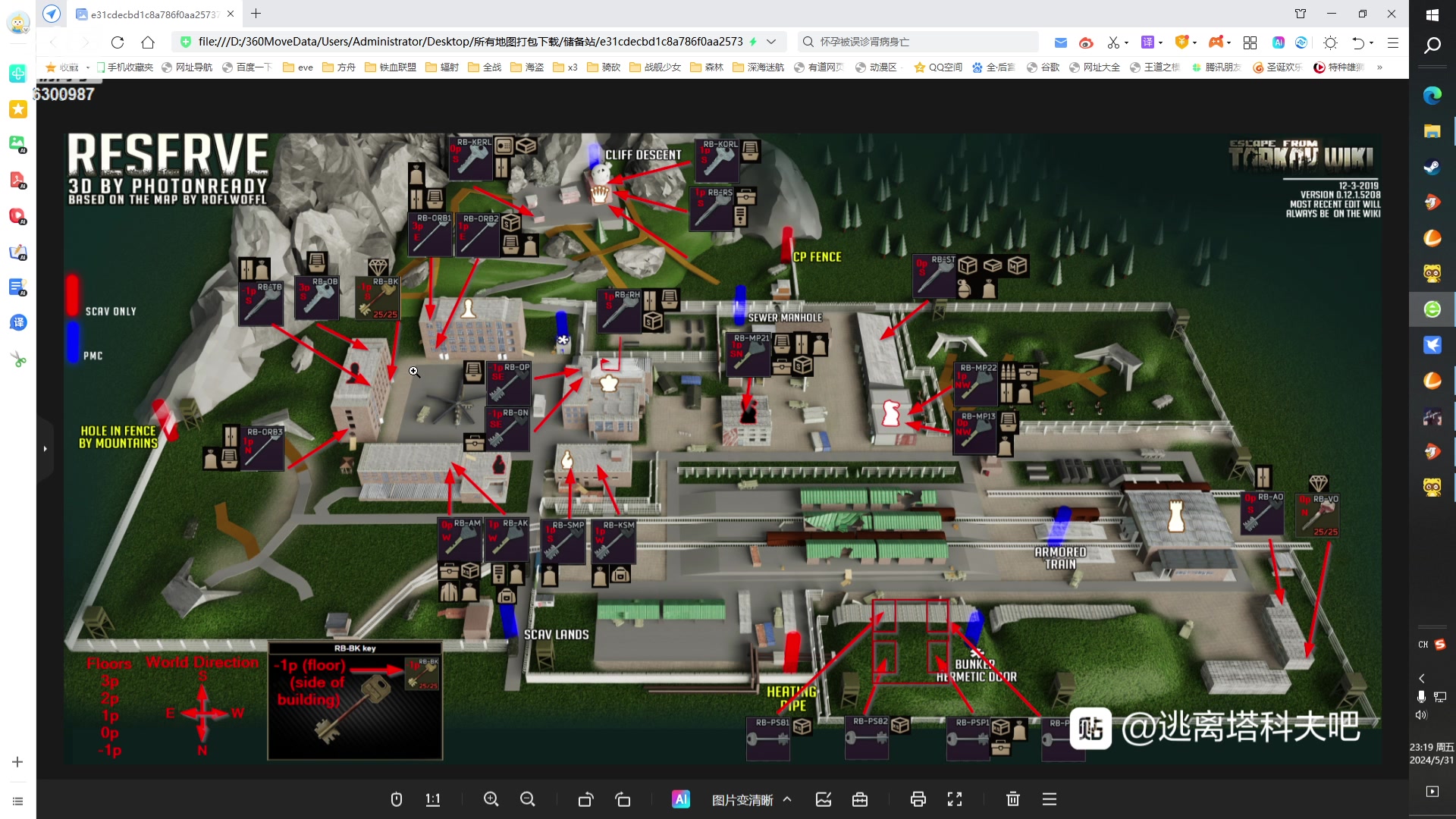The height and width of the screenshot is (819, 1456).
Task: Open the translate 译 extension
Action: (x=1147, y=42)
